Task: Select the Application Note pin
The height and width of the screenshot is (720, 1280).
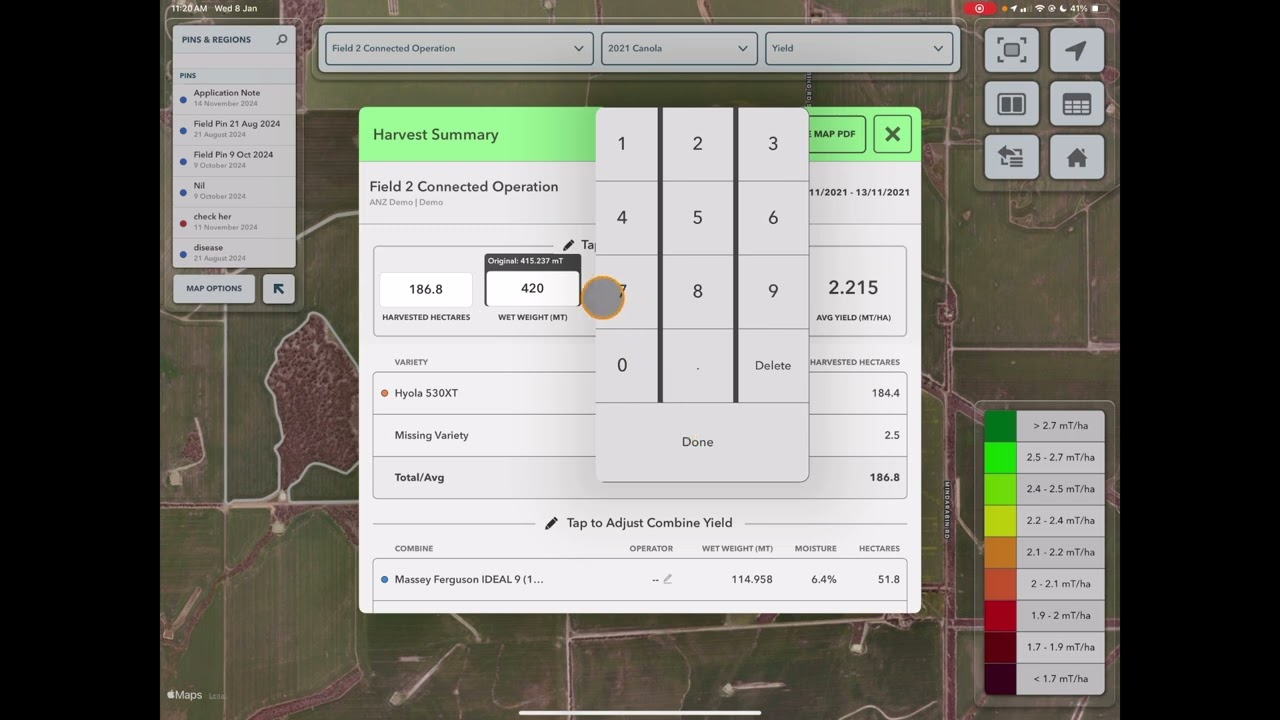Action: (235, 98)
